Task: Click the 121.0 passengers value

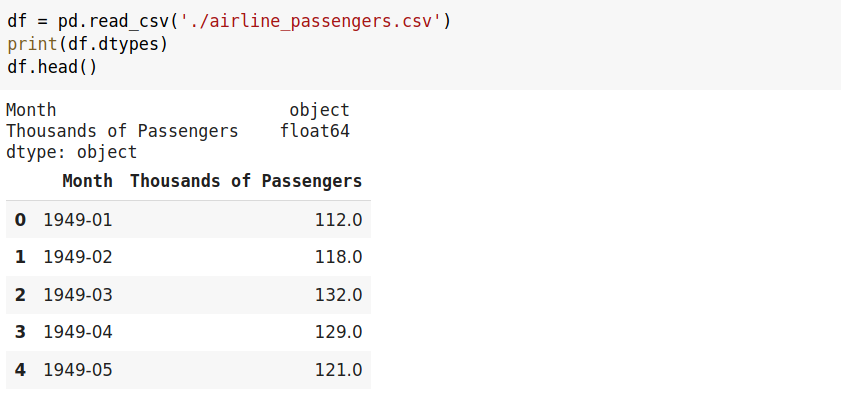Action: pos(337,370)
